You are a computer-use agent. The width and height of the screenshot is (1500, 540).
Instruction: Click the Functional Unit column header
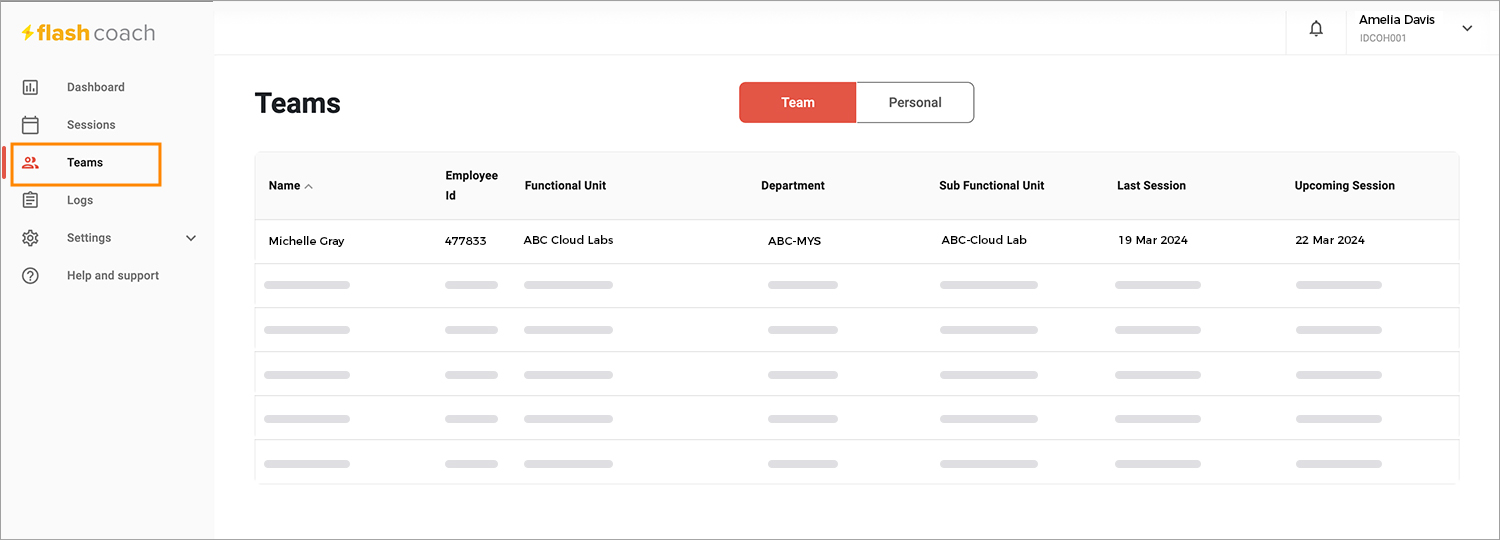pos(565,185)
